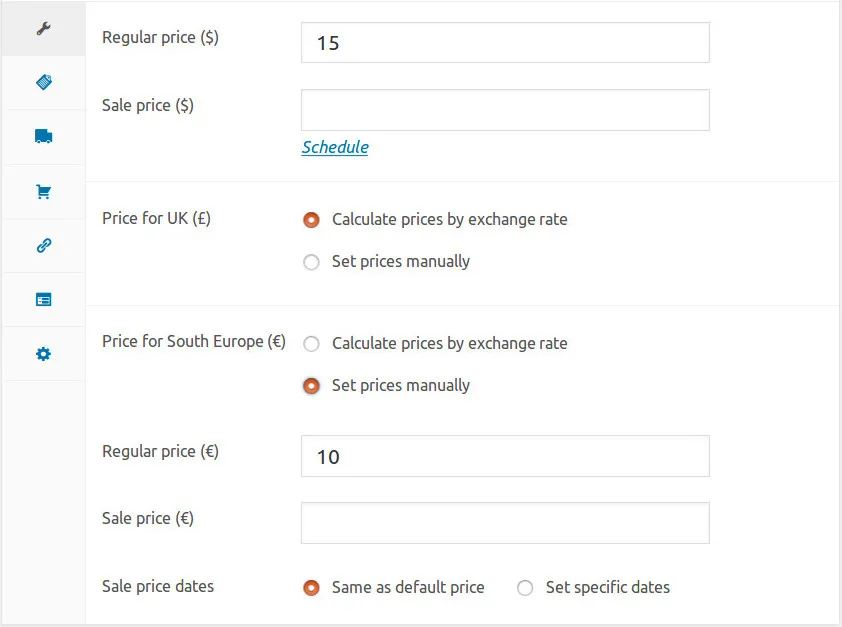Choose Same as default price option
842x627 pixels.
coord(311,588)
